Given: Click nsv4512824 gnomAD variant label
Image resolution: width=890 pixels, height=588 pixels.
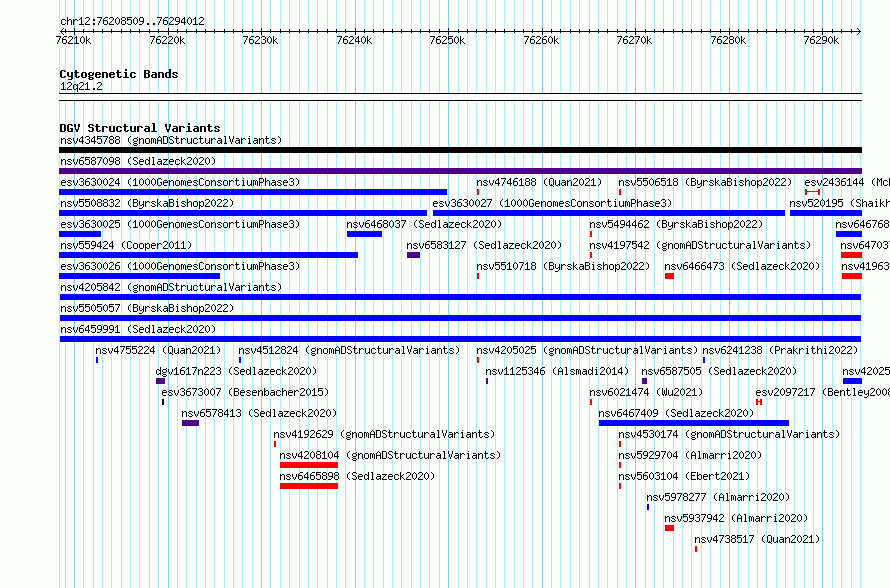Looking at the screenshot, I should (x=349, y=350).
